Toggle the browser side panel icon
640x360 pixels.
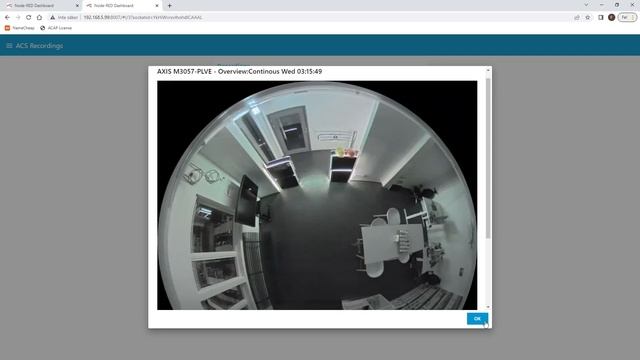coord(600,18)
